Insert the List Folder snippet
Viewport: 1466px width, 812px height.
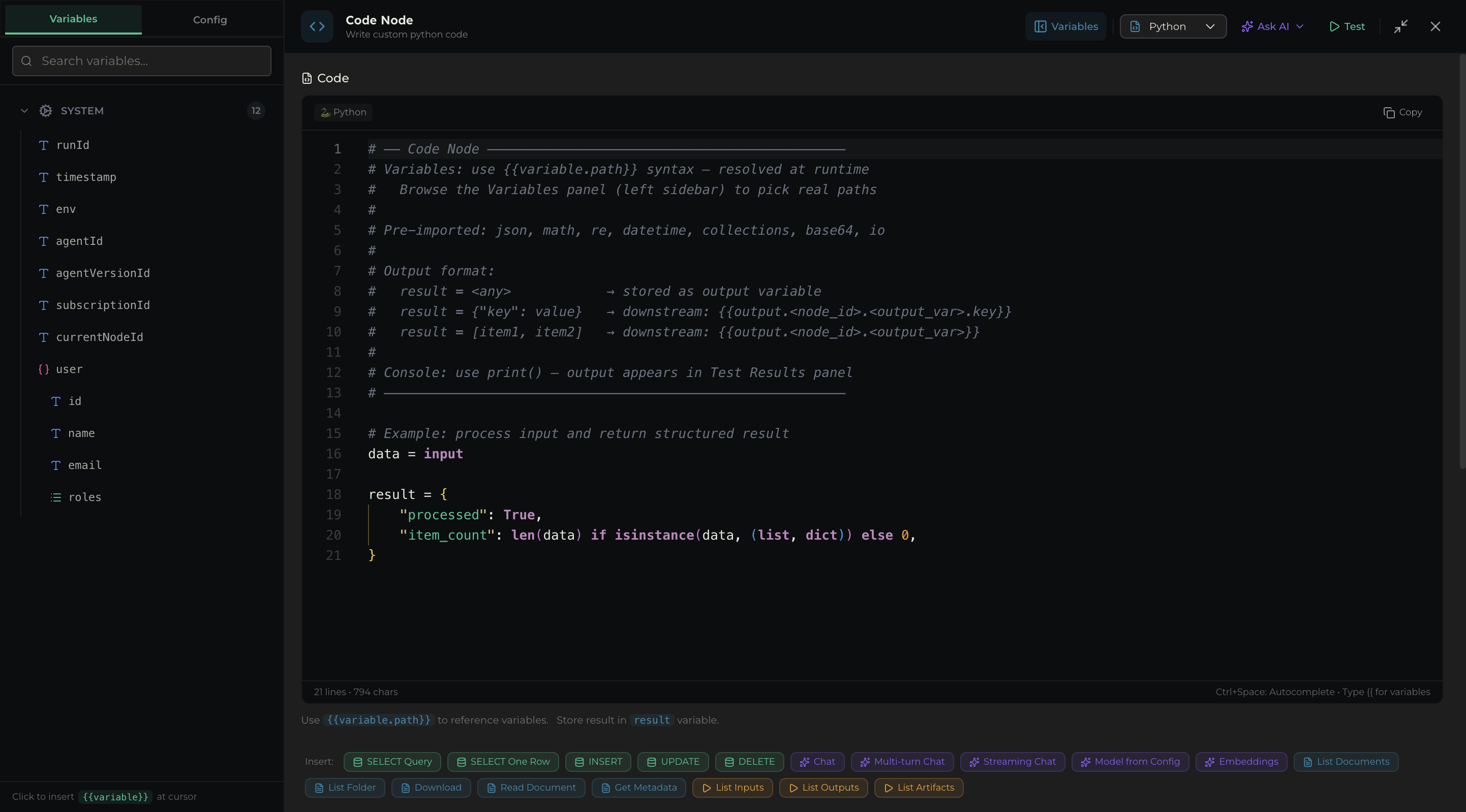[345, 788]
